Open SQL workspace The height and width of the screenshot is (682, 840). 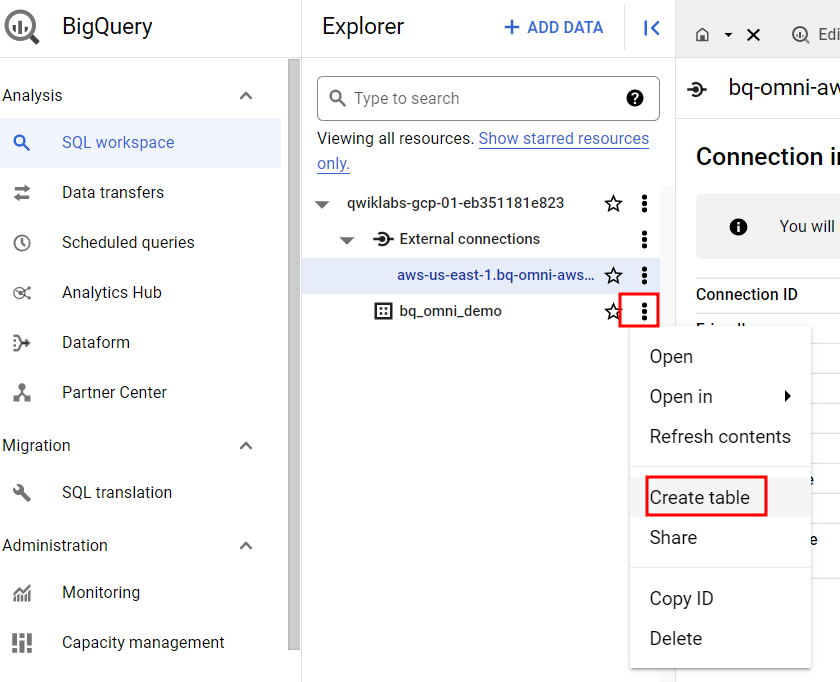[x=140, y=143]
